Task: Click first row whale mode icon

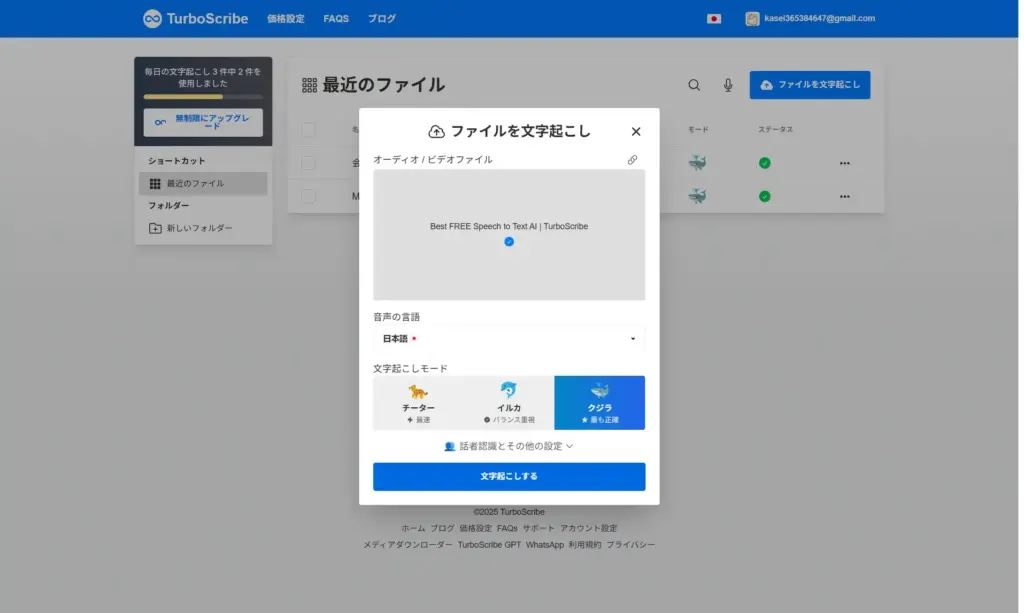Action: pos(697,163)
